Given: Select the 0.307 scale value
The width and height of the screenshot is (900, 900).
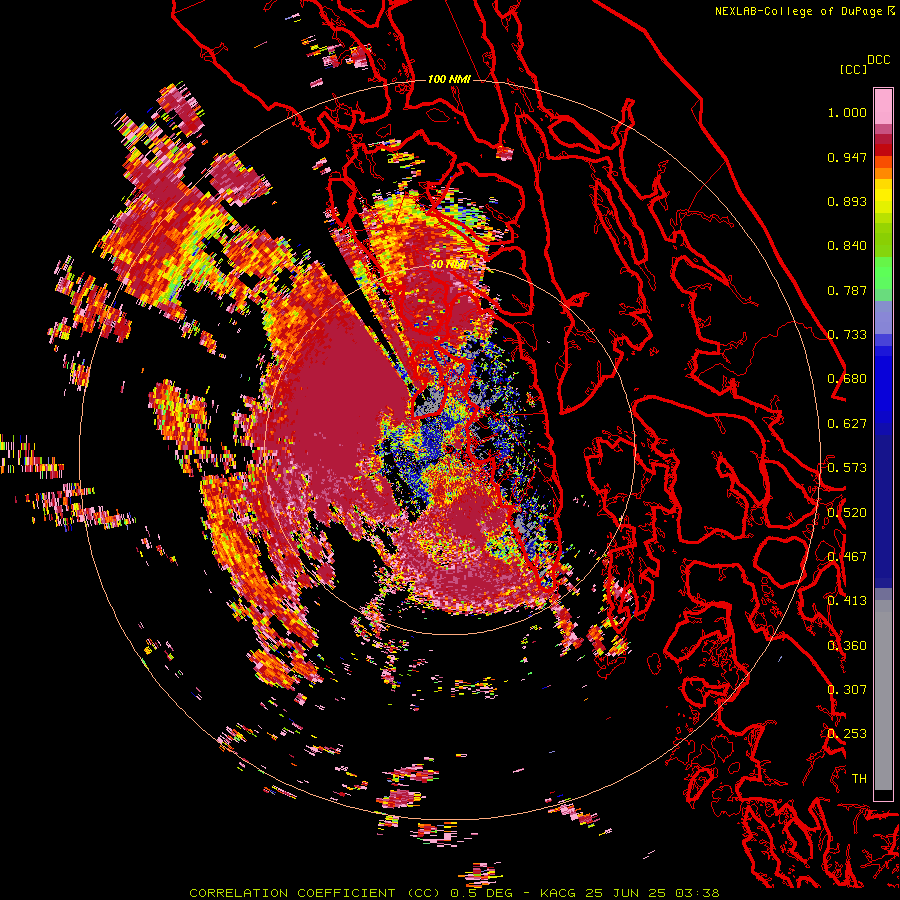Looking at the screenshot, I should (847, 690).
